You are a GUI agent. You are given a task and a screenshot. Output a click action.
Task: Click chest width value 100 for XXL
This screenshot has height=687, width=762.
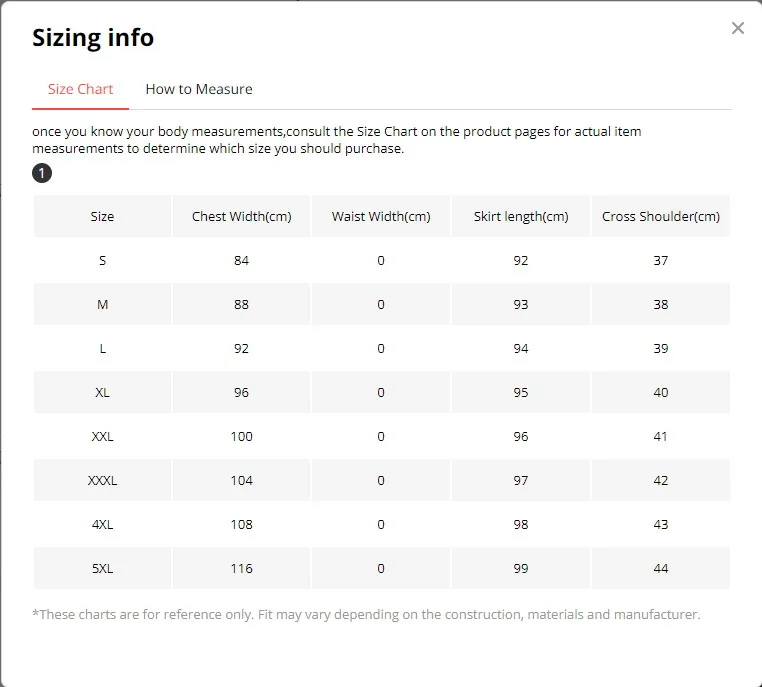coord(241,436)
